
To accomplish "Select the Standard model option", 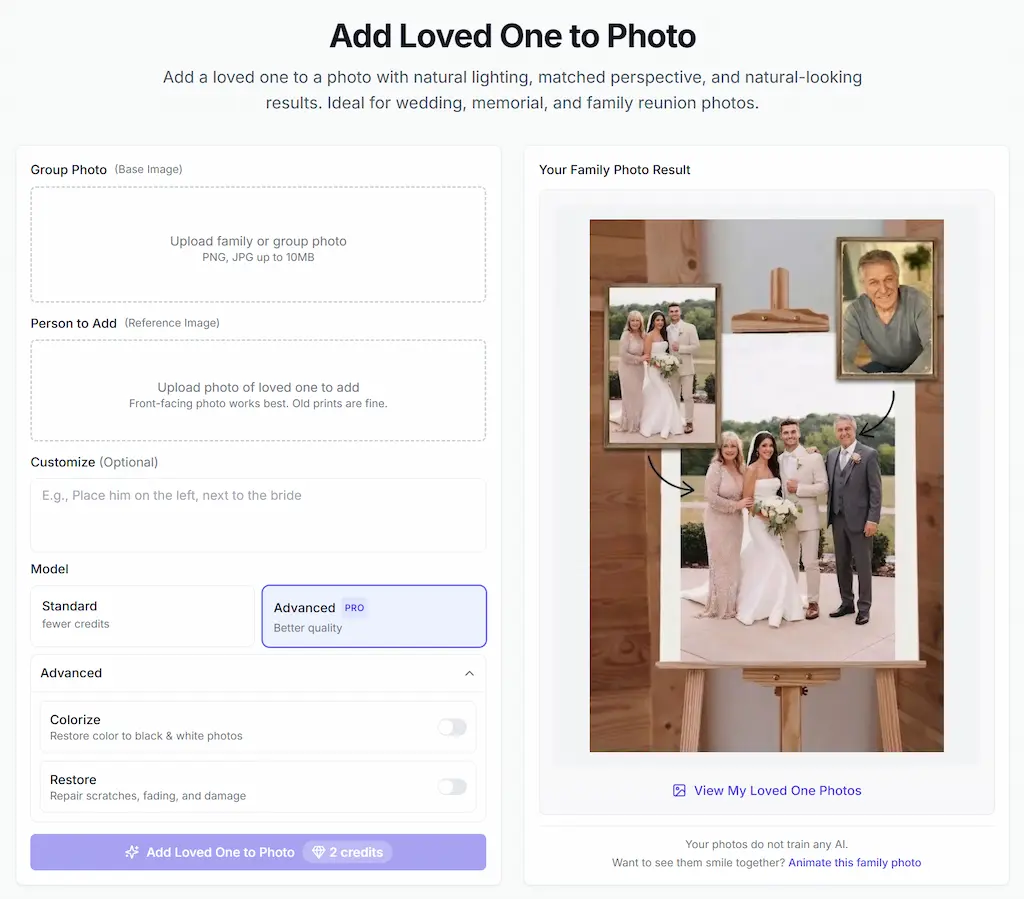I will (142, 616).
